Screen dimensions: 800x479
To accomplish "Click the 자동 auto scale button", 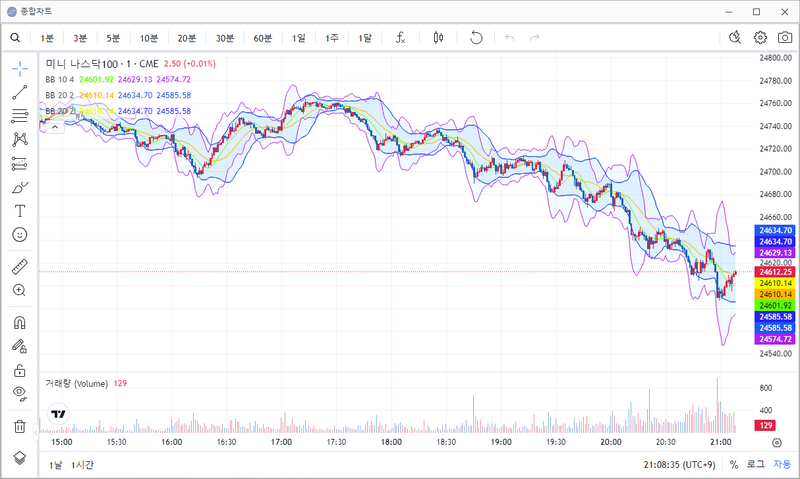I will click(781, 465).
